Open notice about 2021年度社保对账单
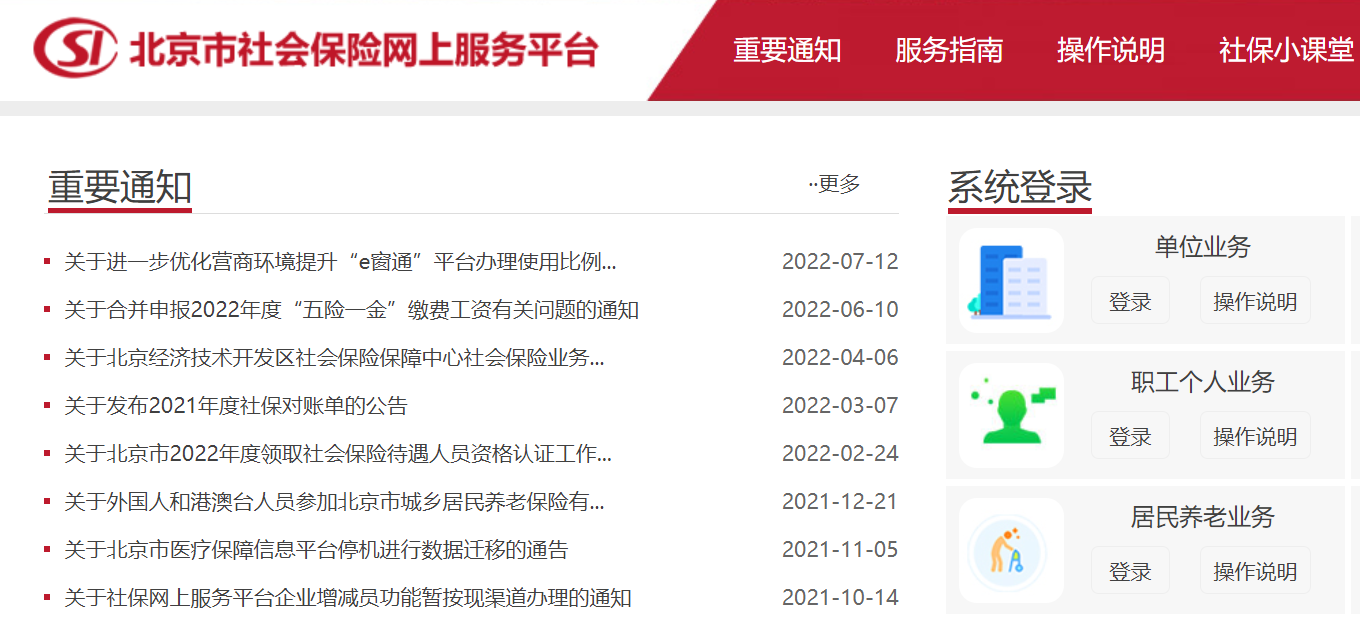 [x=236, y=406]
